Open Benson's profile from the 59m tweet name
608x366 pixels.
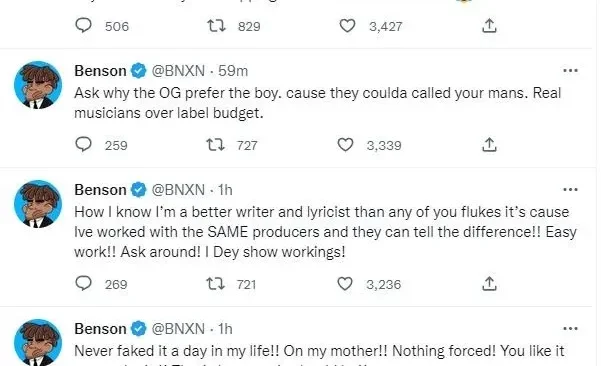point(100,71)
